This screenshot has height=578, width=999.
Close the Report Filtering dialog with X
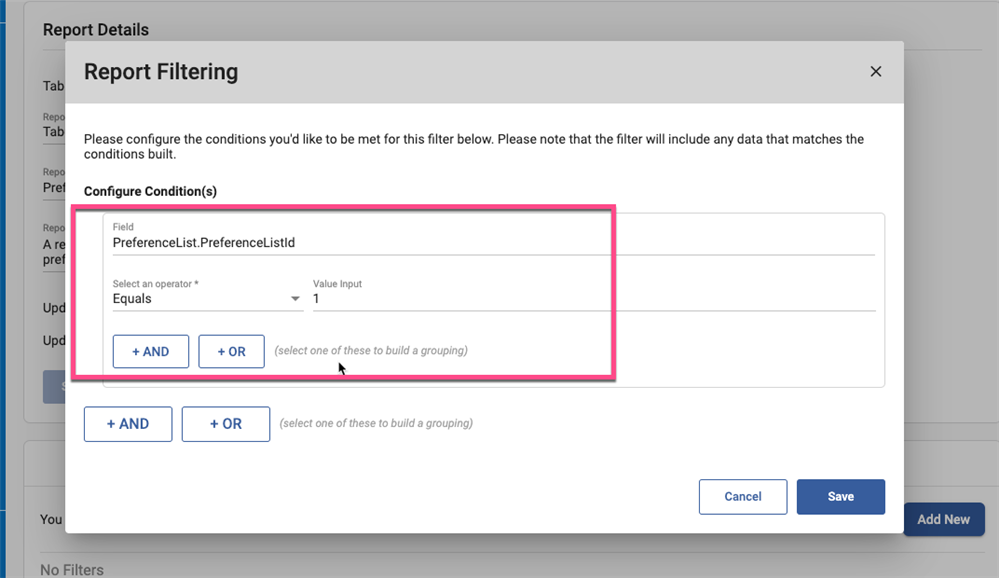click(x=875, y=72)
